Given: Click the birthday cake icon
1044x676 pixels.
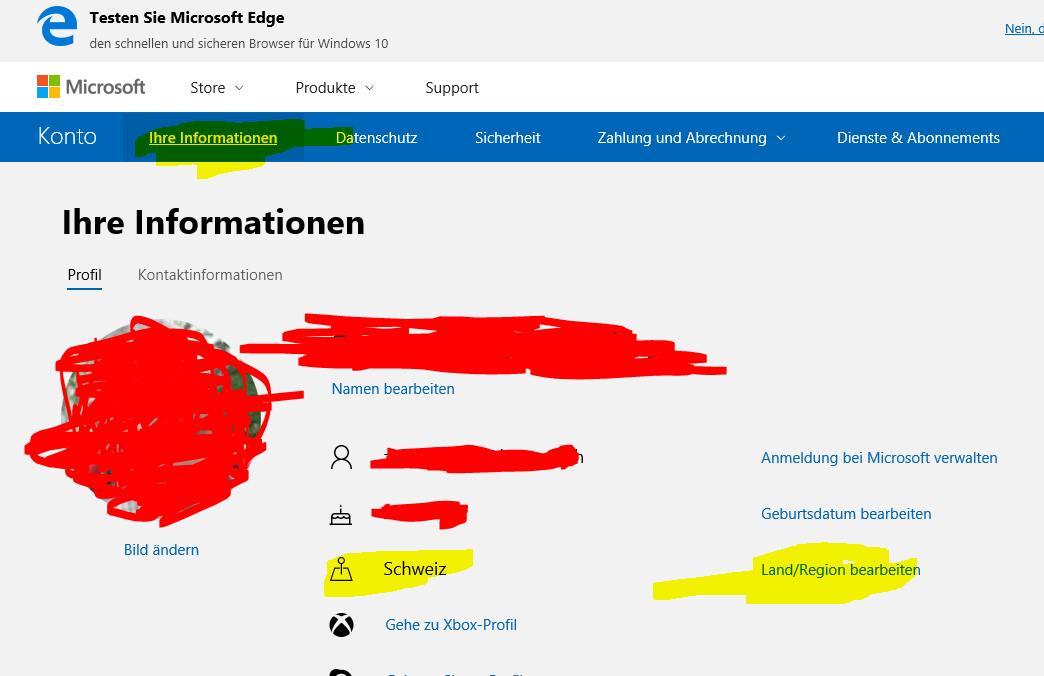Looking at the screenshot, I should [341, 515].
